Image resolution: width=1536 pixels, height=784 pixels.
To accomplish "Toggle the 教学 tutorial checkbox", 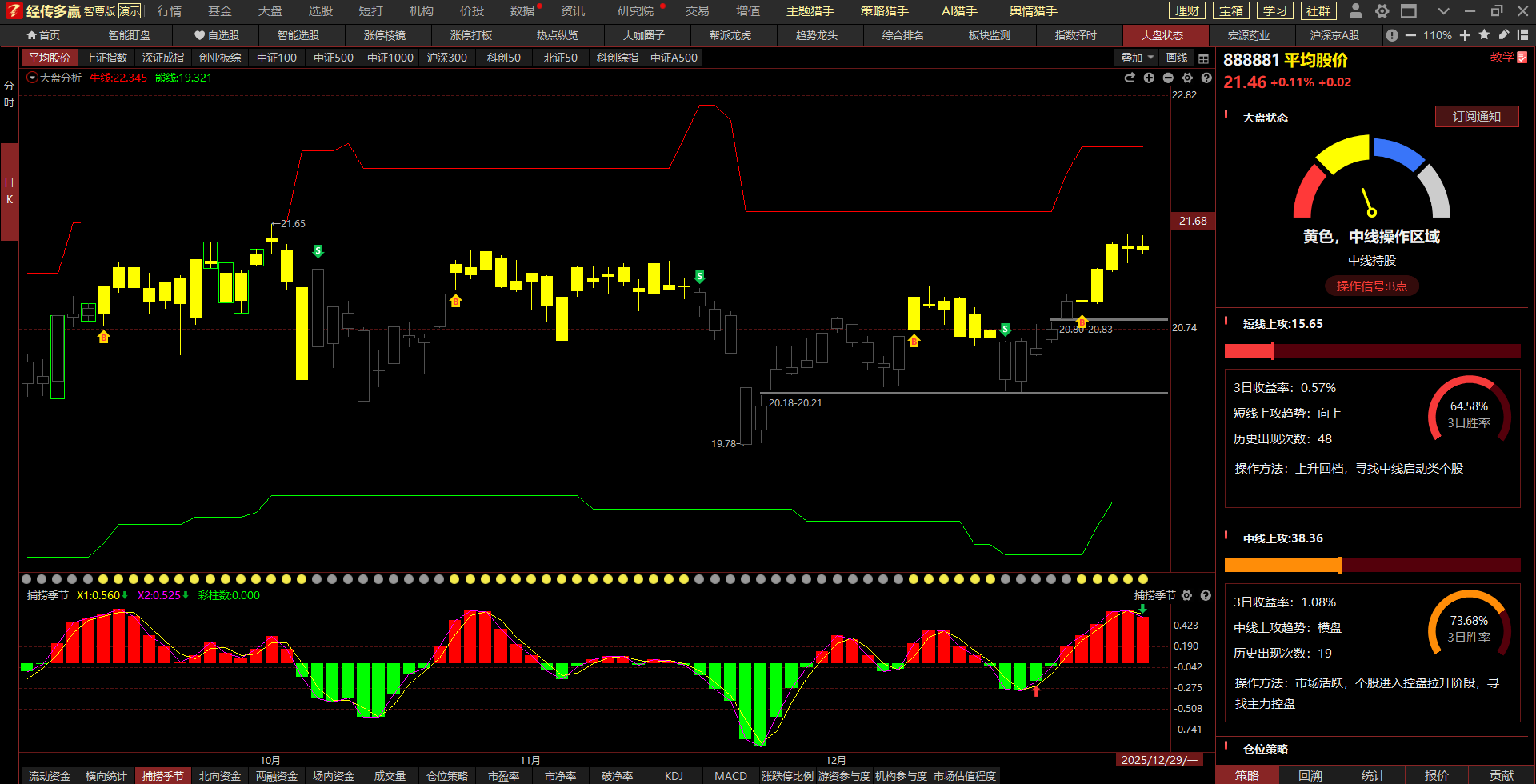I will pos(1522,58).
